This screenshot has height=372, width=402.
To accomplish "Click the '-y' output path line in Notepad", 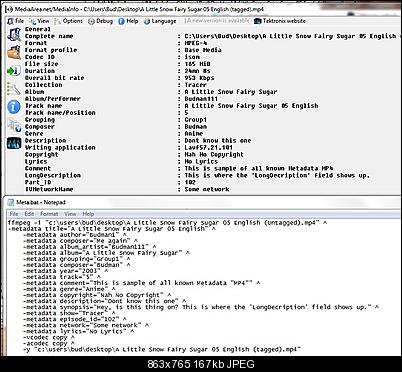I will (162, 350).
